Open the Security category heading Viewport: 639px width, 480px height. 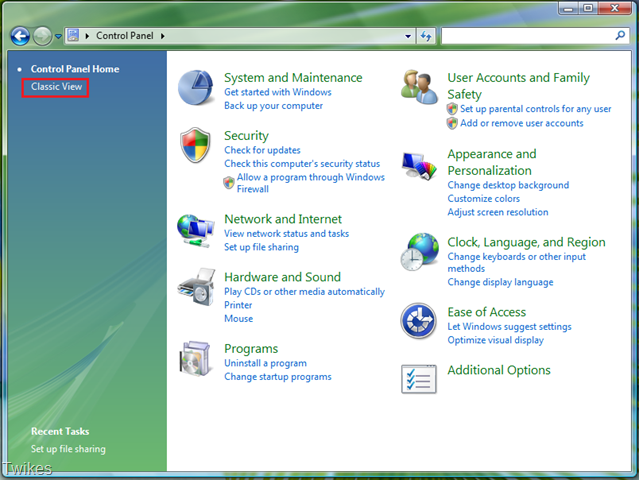[246, 136]
